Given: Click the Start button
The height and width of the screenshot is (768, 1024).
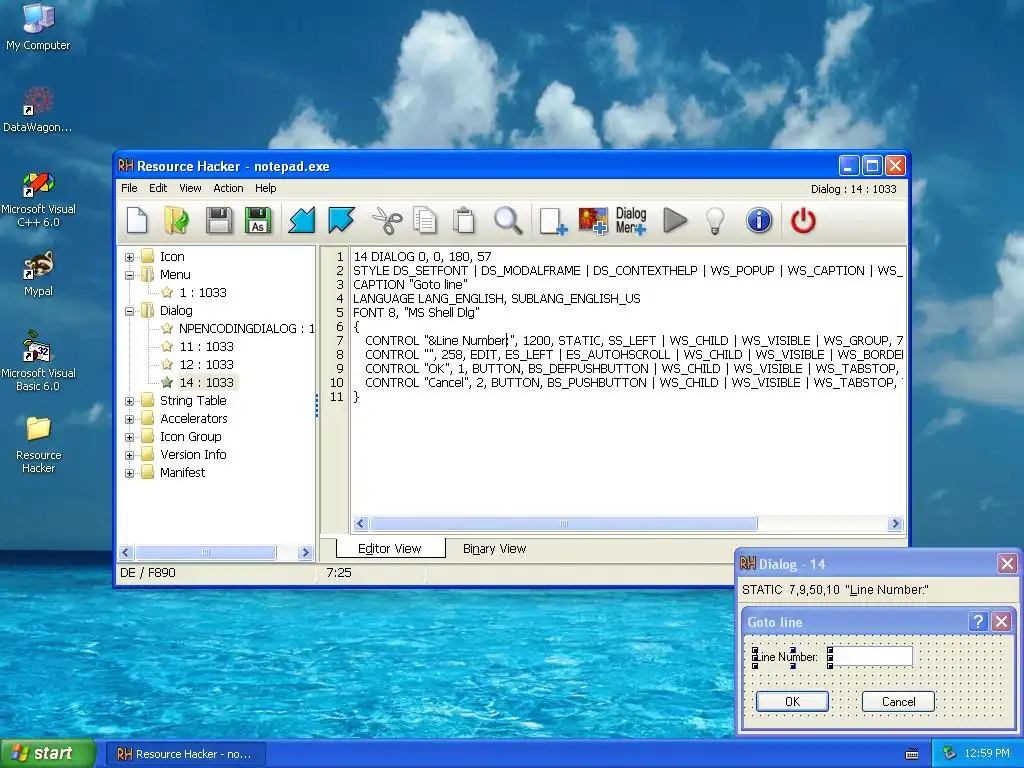Looking at the screenshot, I should click(x=48, y=754).
